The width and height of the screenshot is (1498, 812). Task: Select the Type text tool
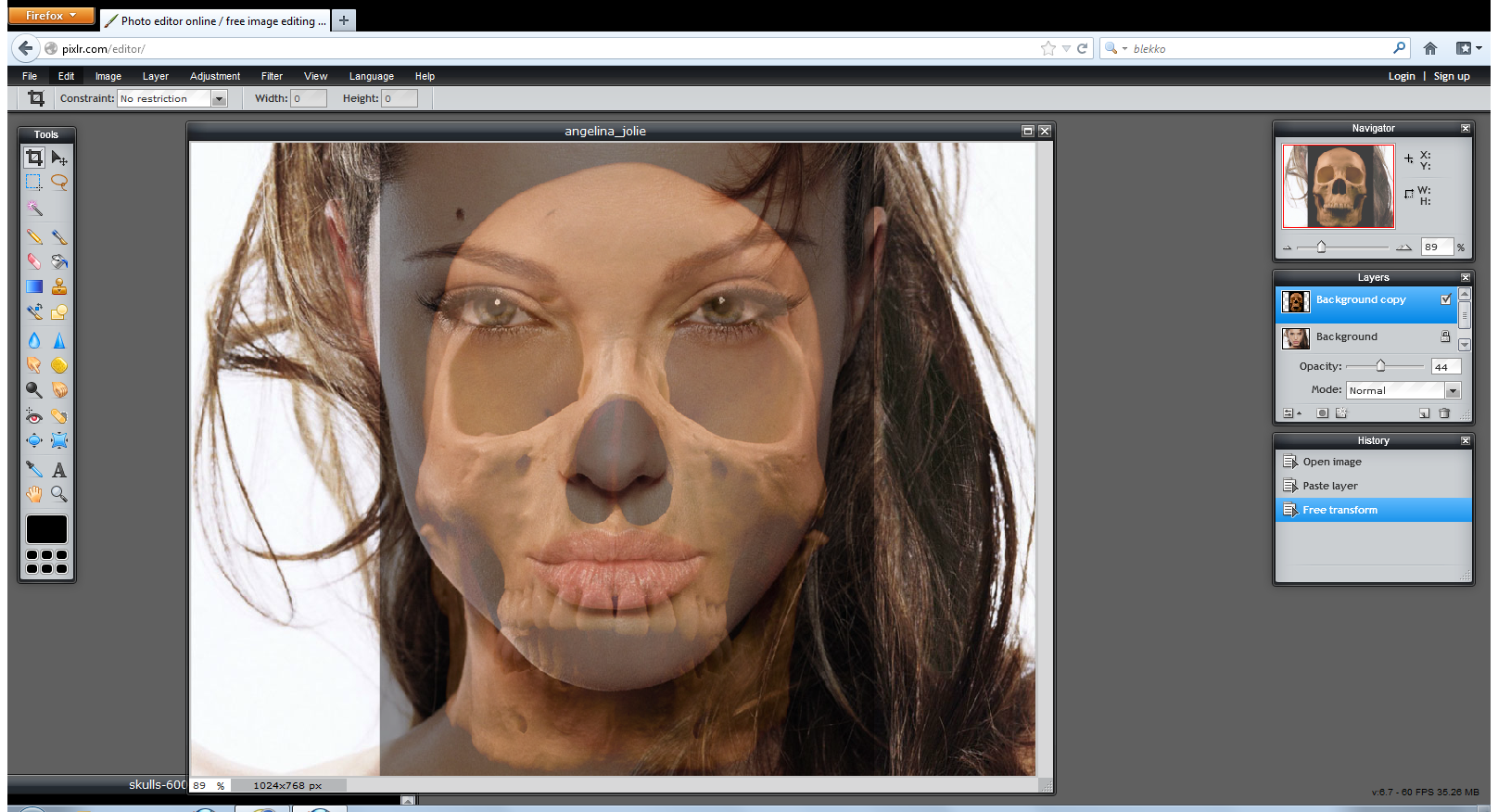click(x=59, y=469)
